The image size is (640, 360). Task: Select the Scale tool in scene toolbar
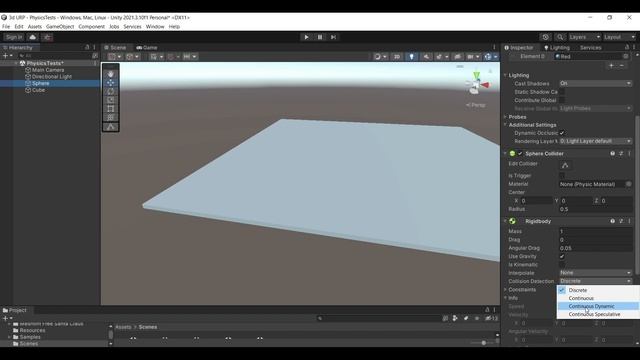click(111, 100)
